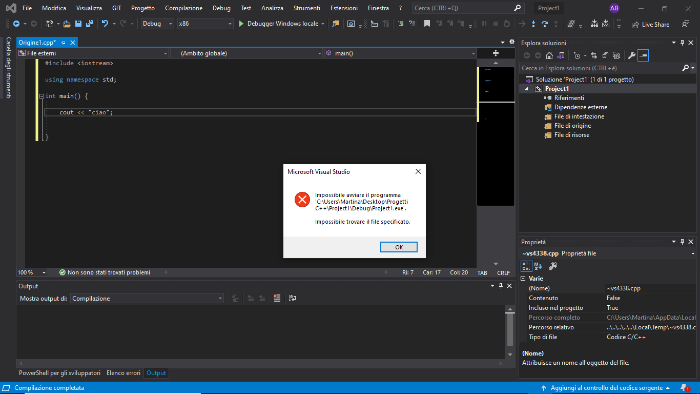The image size is (700, 394).
Task: Open the x86 platform dropdown
Action: [205, 24]
